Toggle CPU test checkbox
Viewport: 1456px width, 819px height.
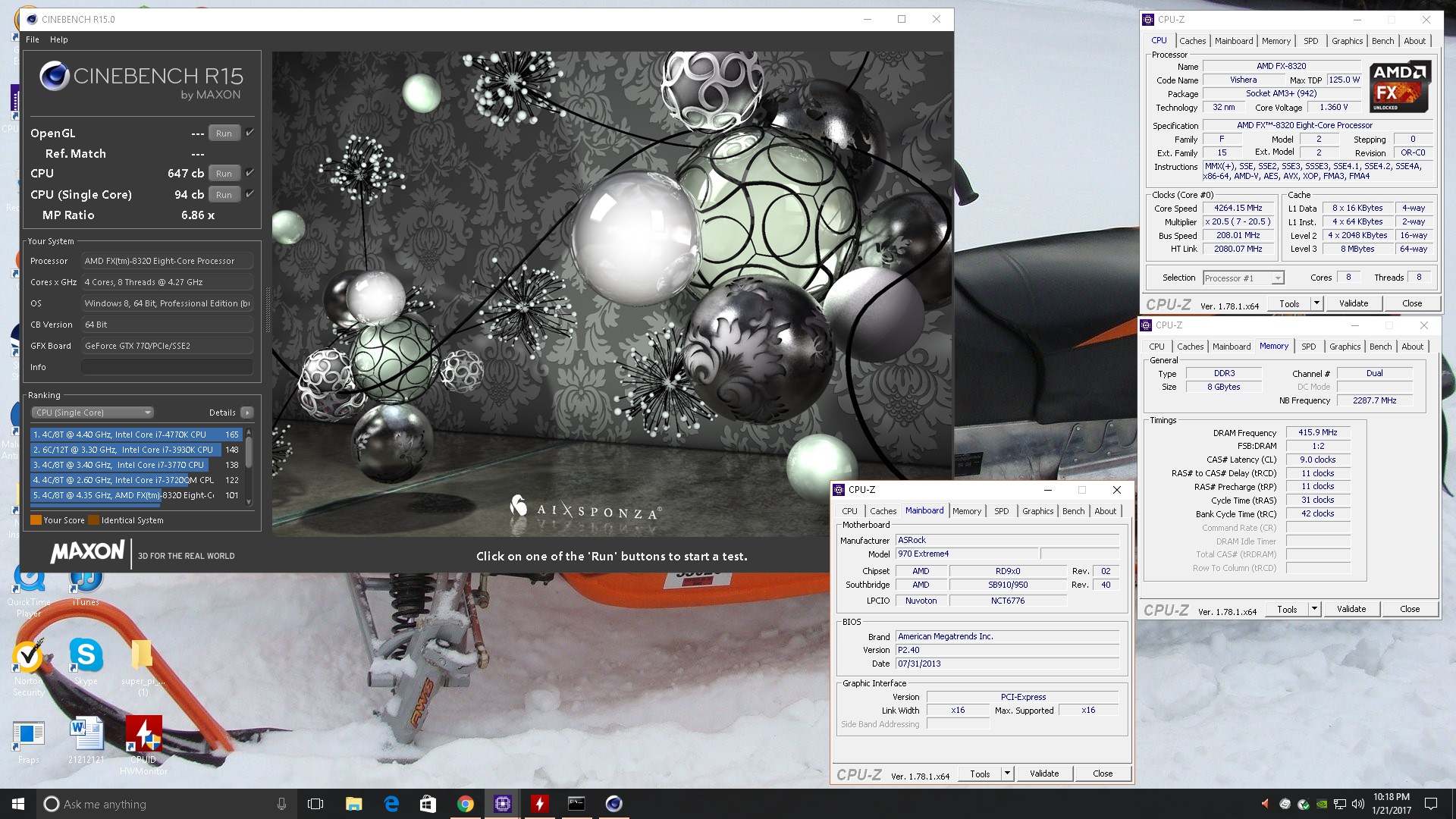click(x=249, y=173)
